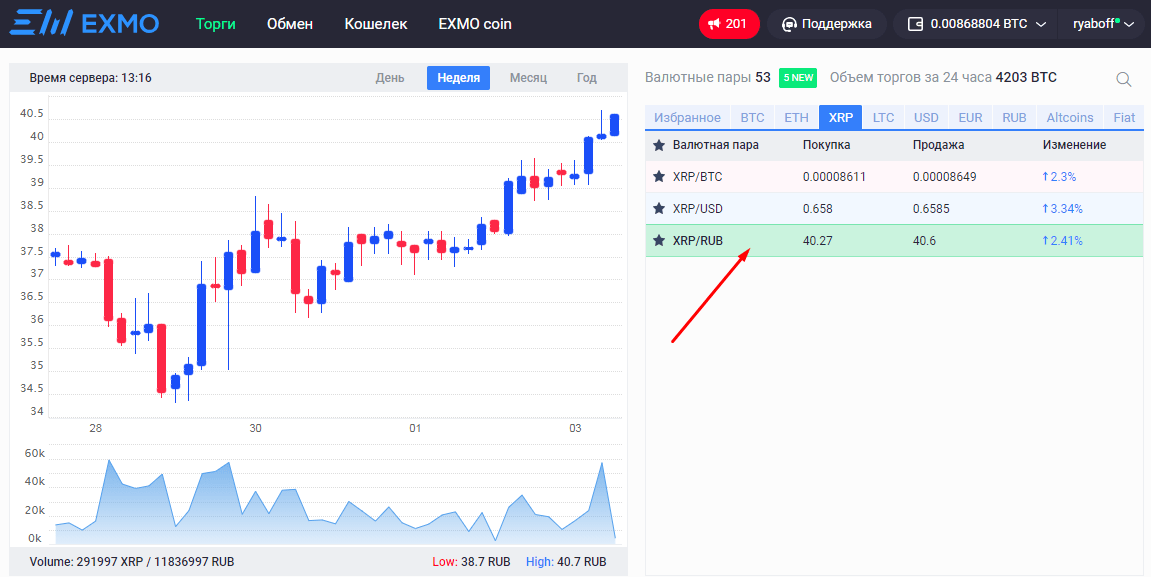Expand the BTC wallet balance dropdown
This screenshot has width=1151, height=577.
coord(976,24)
